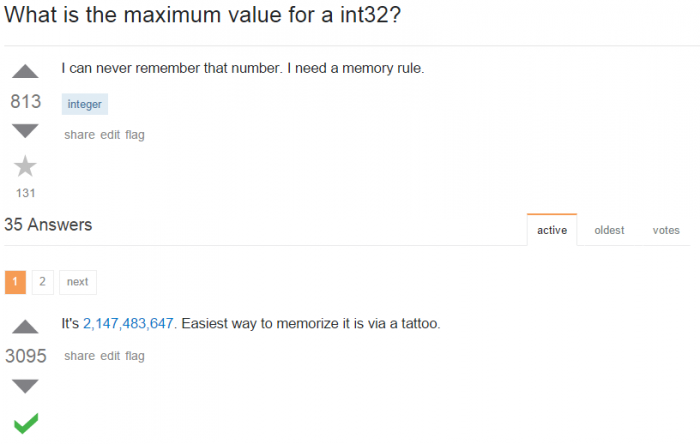Favorite the question with the star icon
This screenshot has width=700, height=444.
tap(25, 166)
